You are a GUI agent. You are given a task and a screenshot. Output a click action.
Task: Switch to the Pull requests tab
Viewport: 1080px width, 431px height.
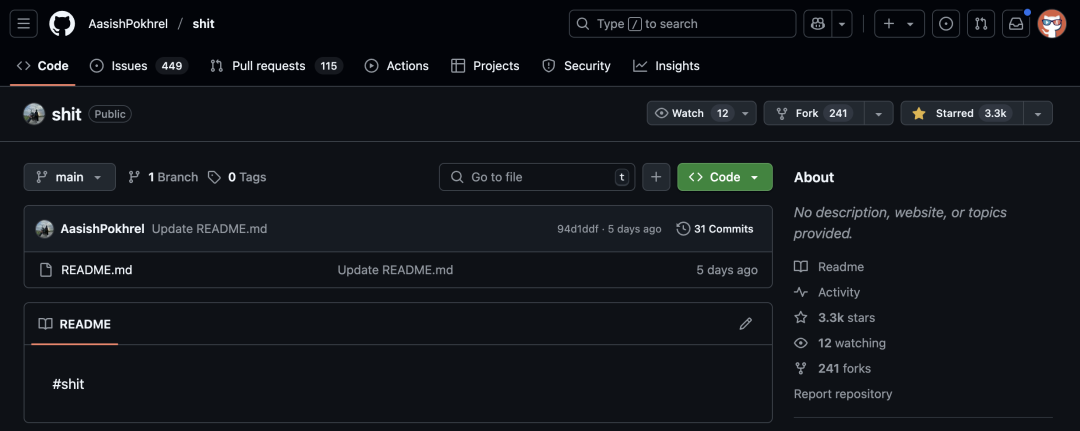[276, 66]
